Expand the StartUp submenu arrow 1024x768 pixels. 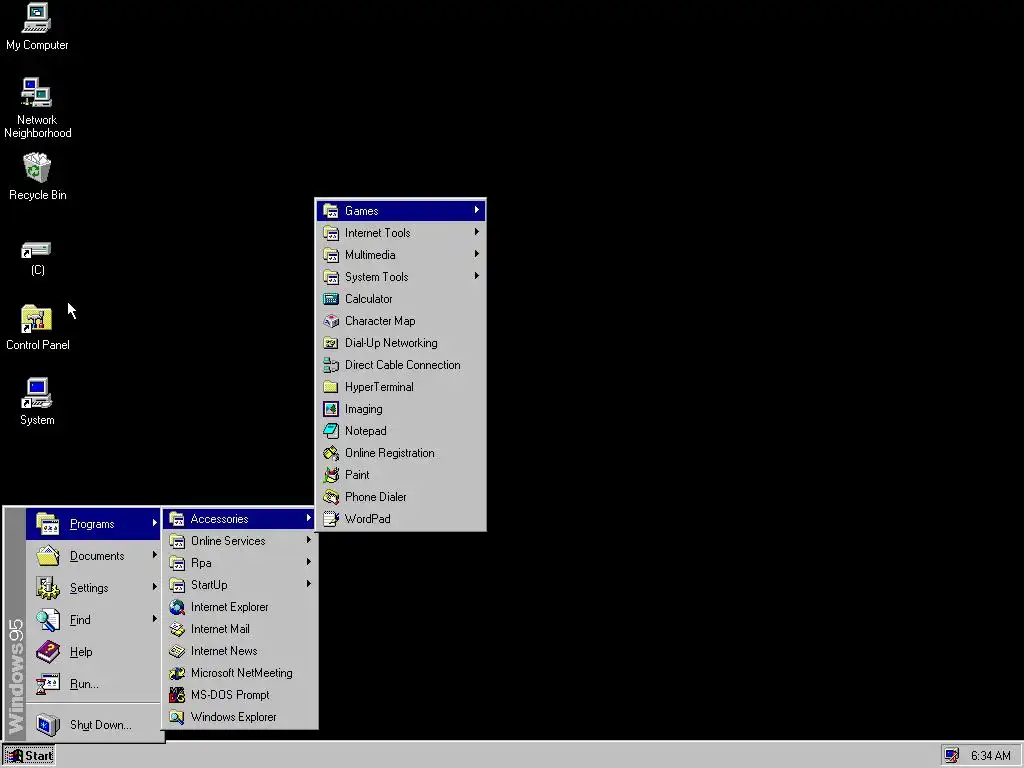click(x=308, y=584)
